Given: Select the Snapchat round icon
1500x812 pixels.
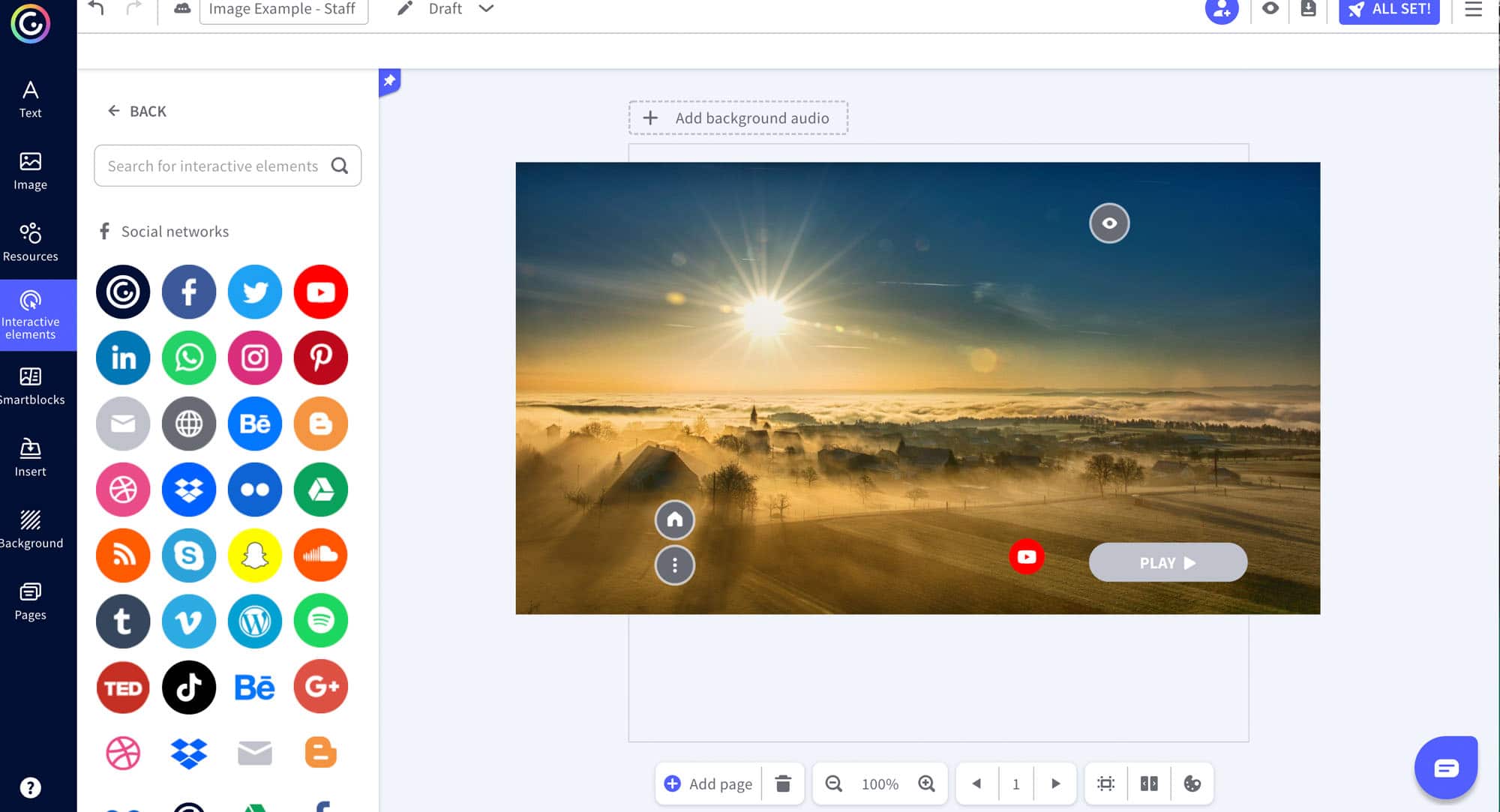Looking at the screenshot, I should click(255, 556).
